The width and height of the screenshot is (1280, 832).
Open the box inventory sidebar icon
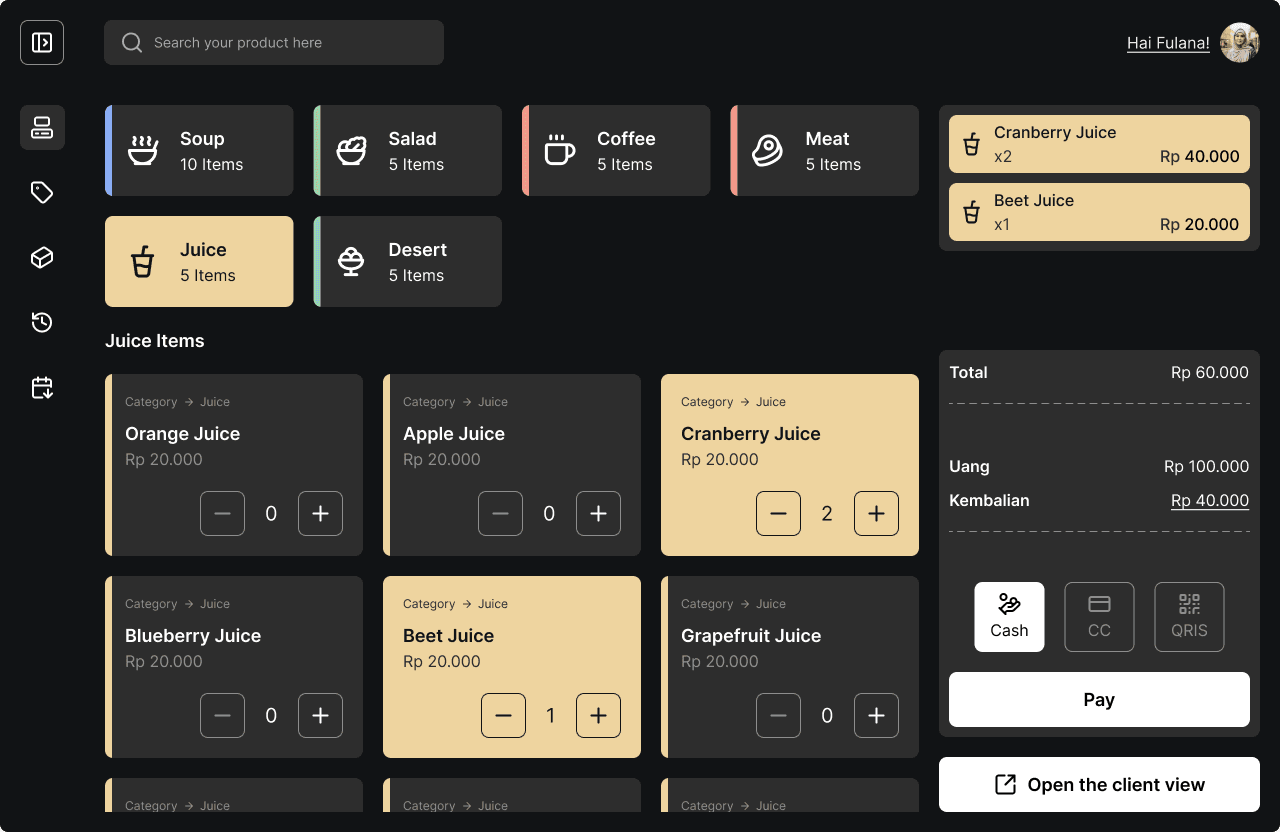tap(42, 258)
